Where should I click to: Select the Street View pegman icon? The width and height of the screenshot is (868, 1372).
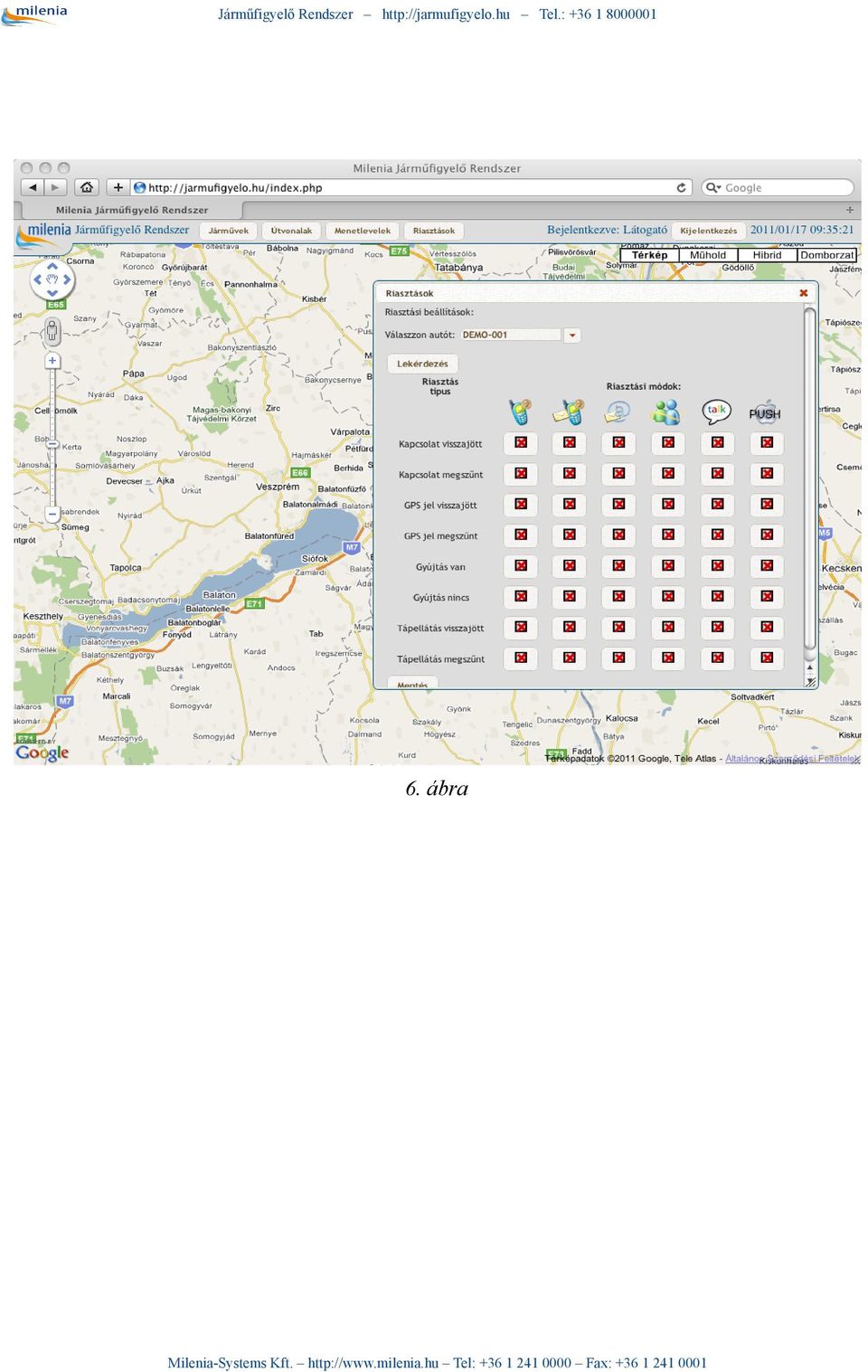tap(52, 332)
